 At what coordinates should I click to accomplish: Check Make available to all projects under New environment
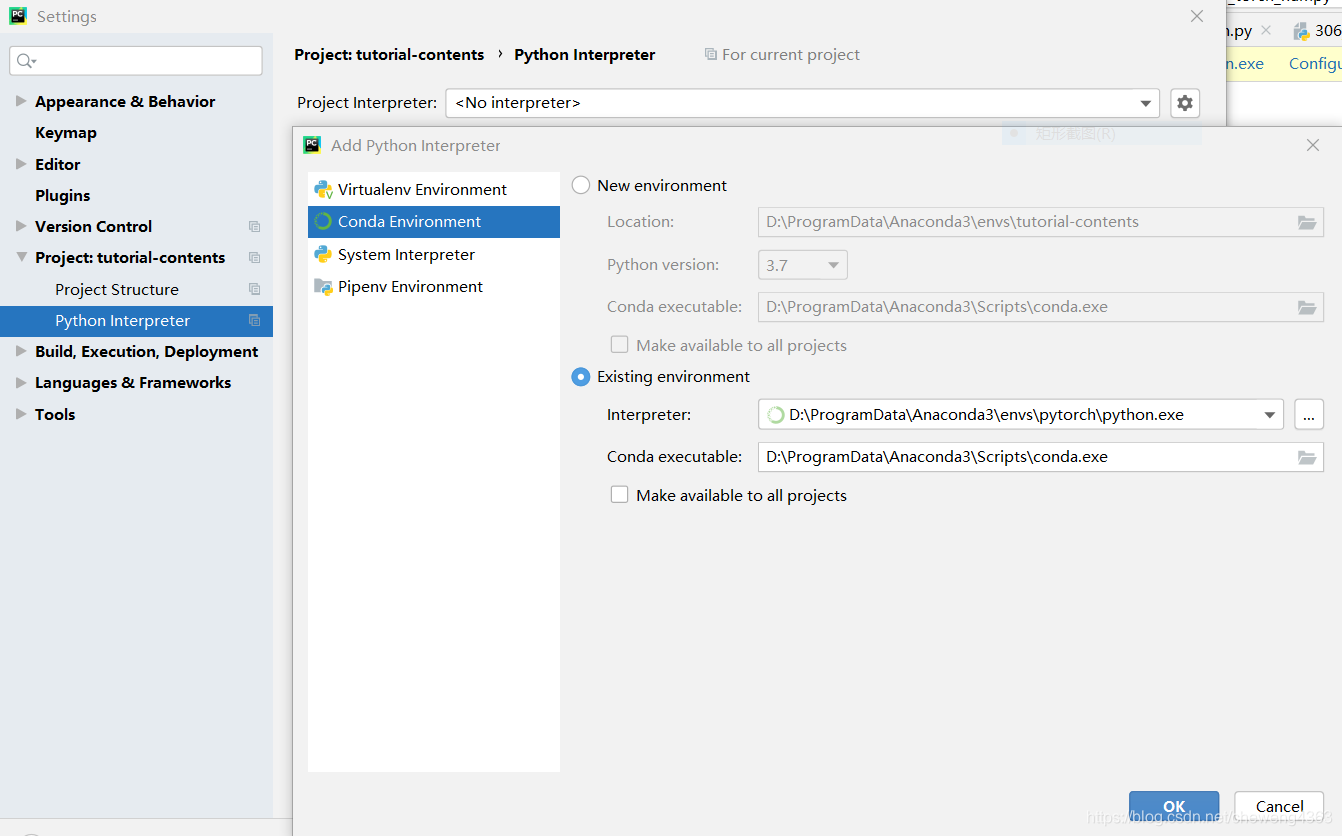pos(620,345)
